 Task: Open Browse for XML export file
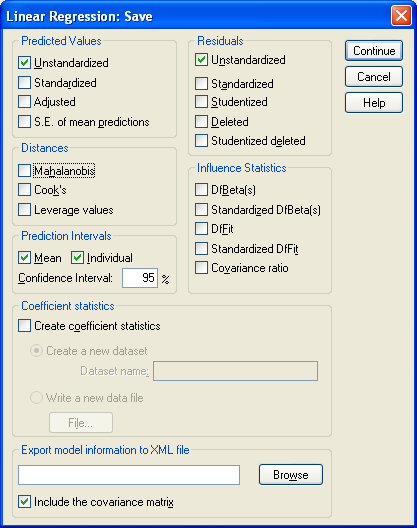point(291,475)
